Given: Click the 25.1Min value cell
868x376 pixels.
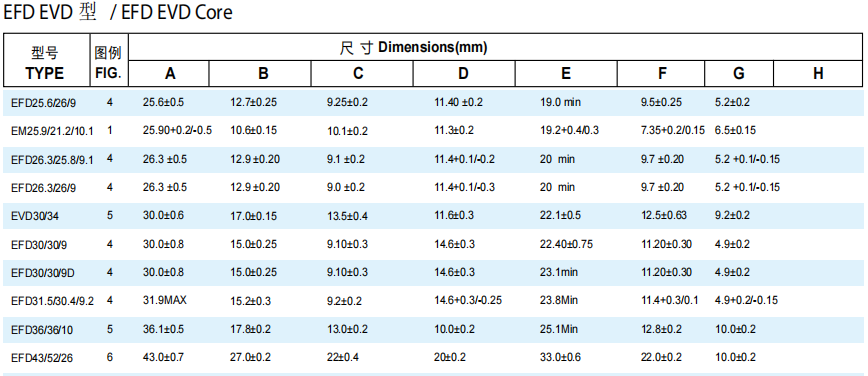Looking at the screenshot, I should click(560, 329).
